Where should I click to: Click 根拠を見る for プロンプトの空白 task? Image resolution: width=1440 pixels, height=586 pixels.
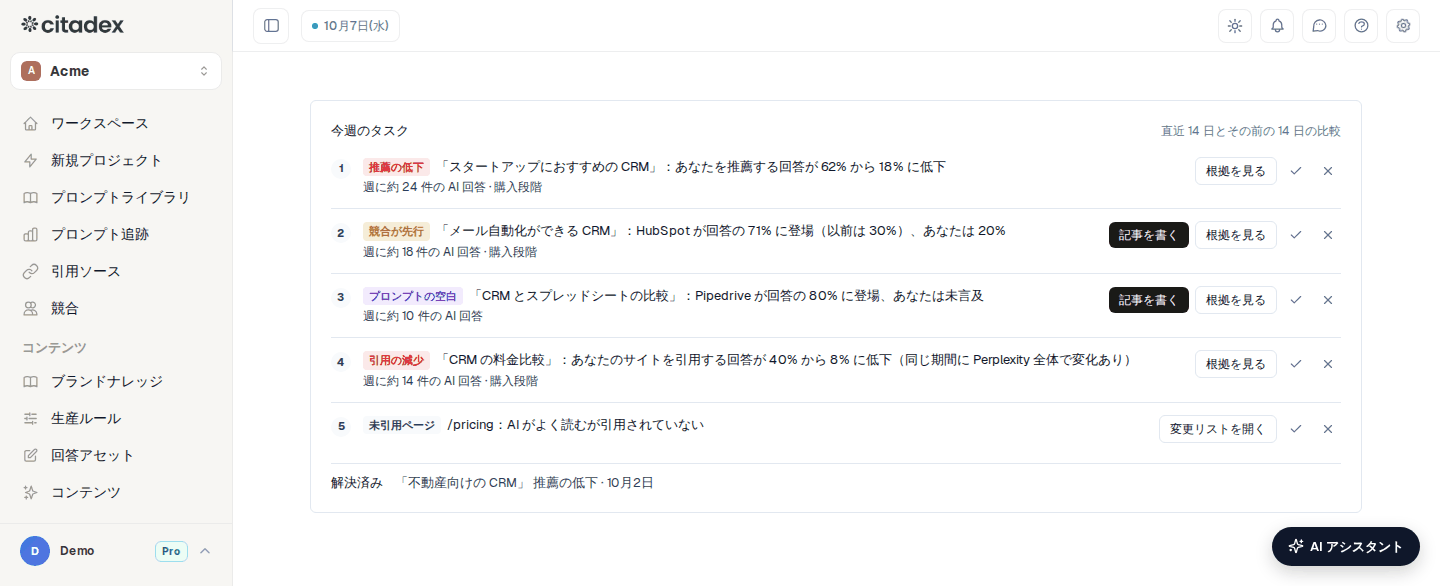(1236, 300)
